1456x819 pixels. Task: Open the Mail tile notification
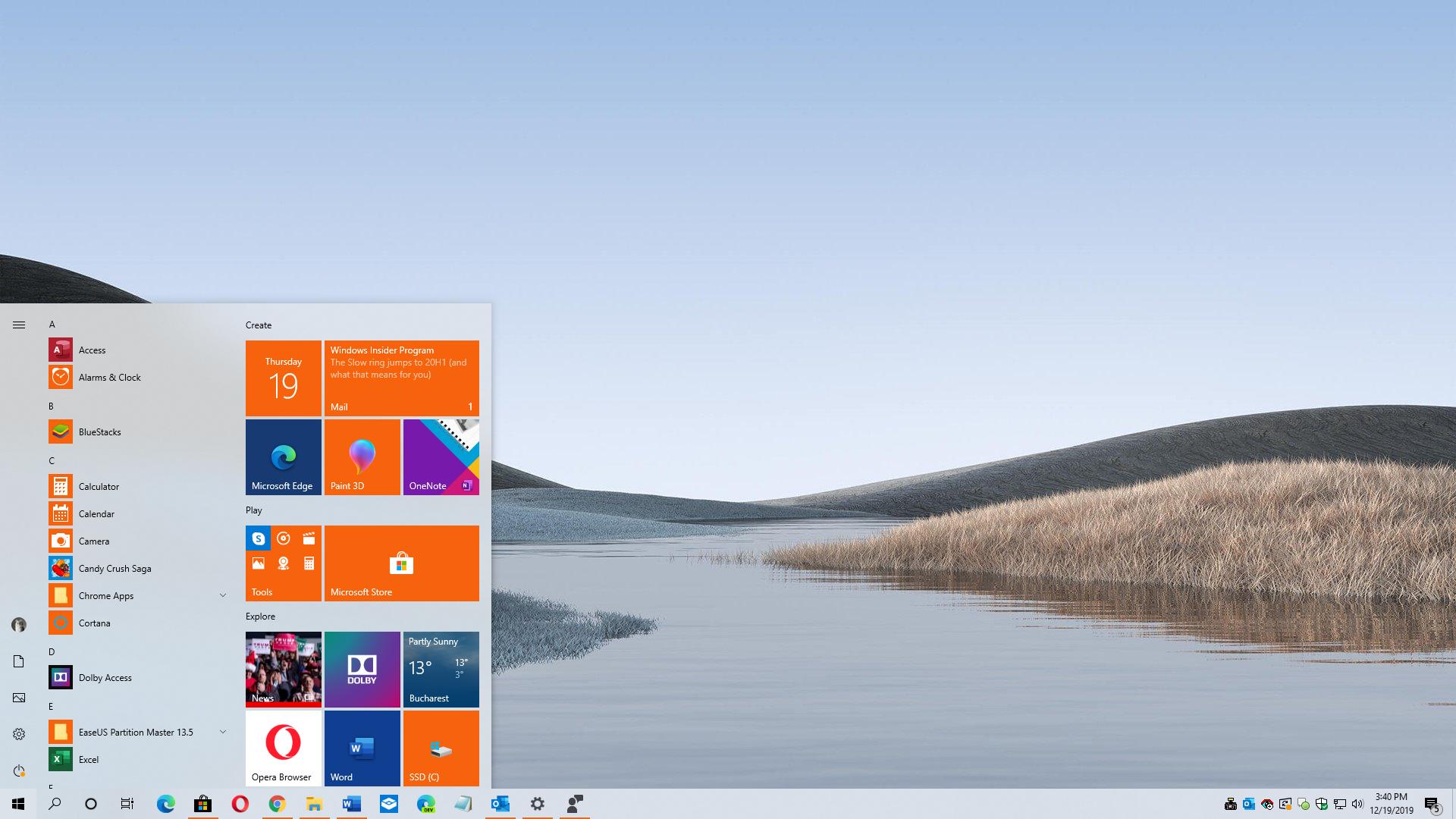pos(402,378)
